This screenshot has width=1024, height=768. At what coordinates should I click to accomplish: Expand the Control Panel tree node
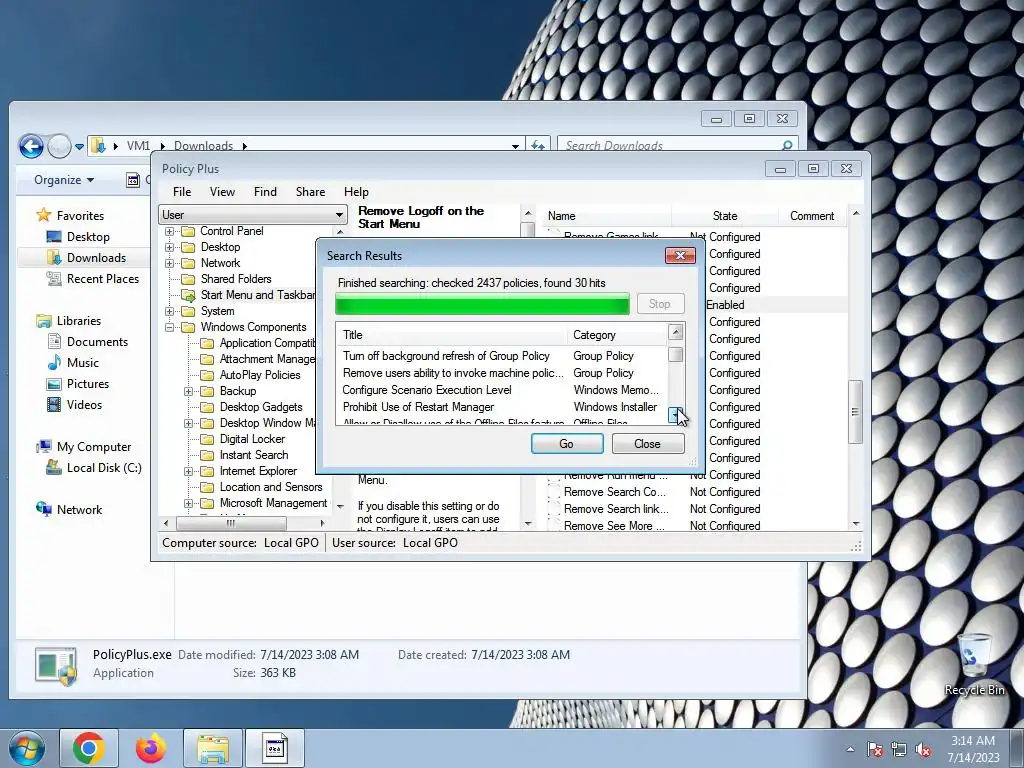tap(170, 231)
